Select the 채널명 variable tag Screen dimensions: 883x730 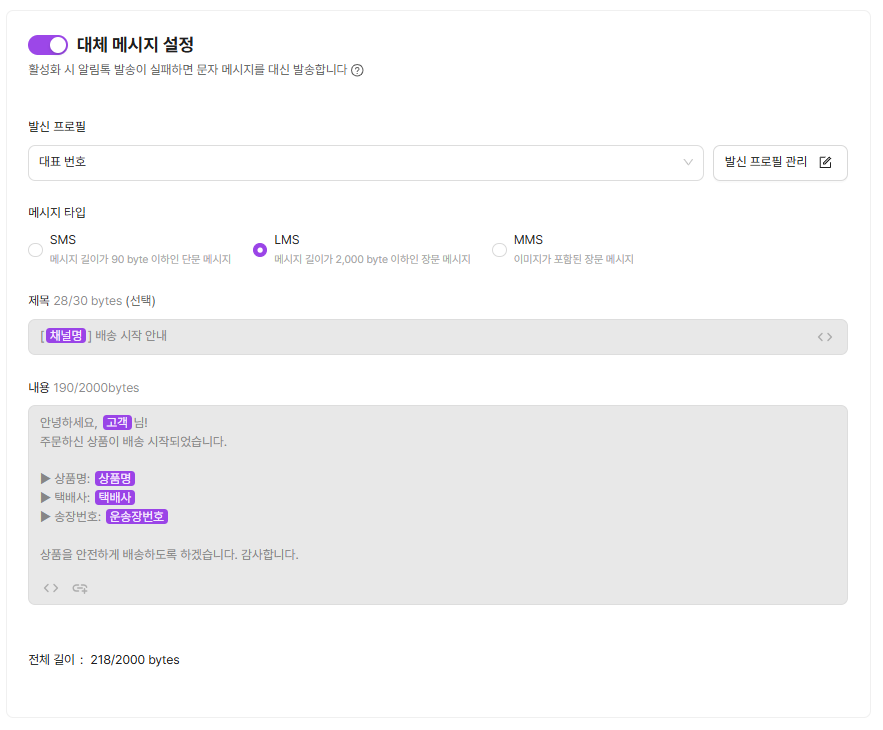pyautogui.click(x=66, y=336)
